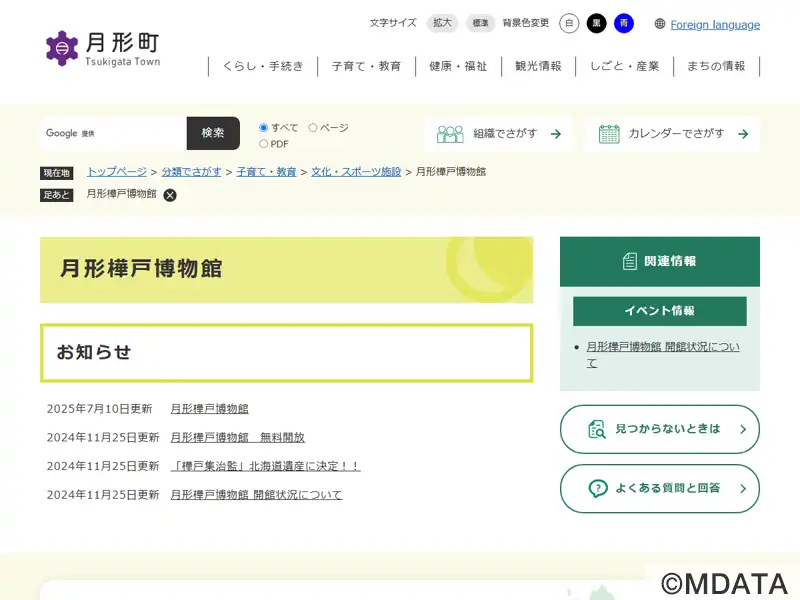This screenshot has height=600, width=800.
Task: Expand the 子育て・教育 navigation menu
Action: click(x=366, y=66)
